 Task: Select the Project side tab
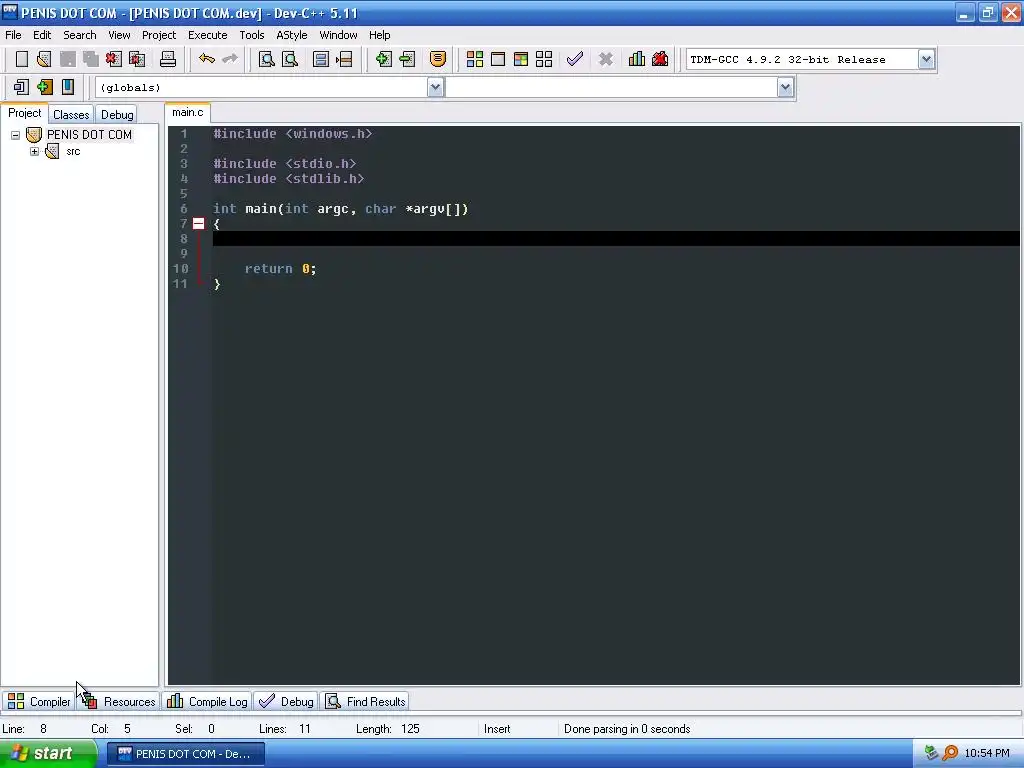(x=25, y=113)
